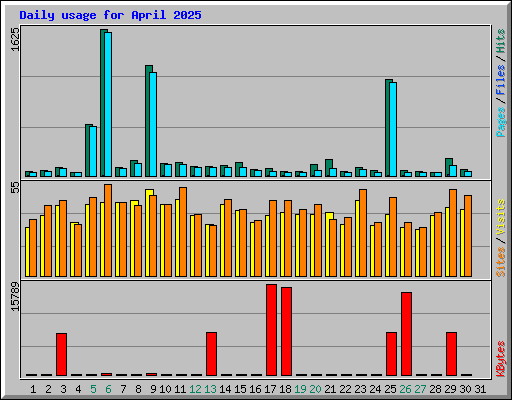Viewport: 512px width, 400px height.
Task: Click the red KBytes bar for day 18
Action: [286, 332]
